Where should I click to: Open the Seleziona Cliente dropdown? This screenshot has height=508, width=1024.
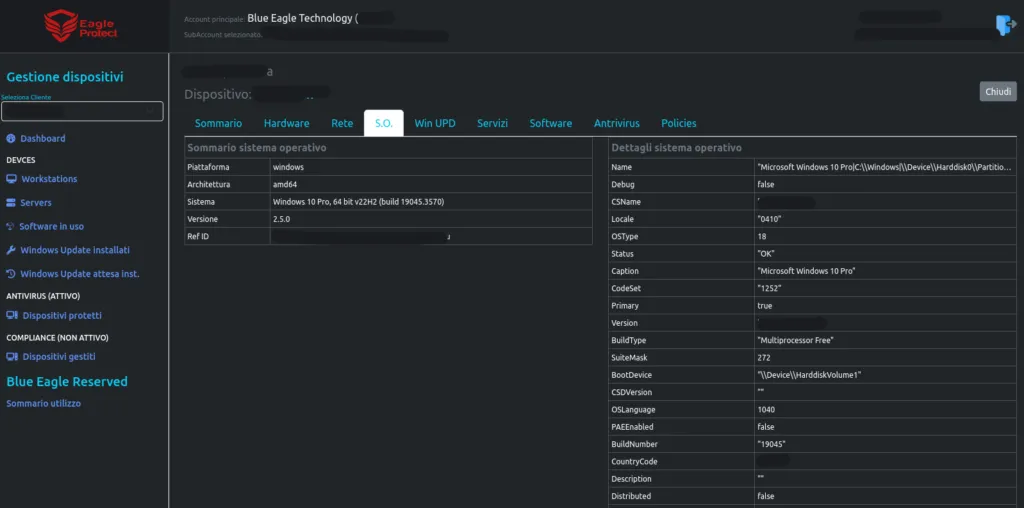click(82, 112)
